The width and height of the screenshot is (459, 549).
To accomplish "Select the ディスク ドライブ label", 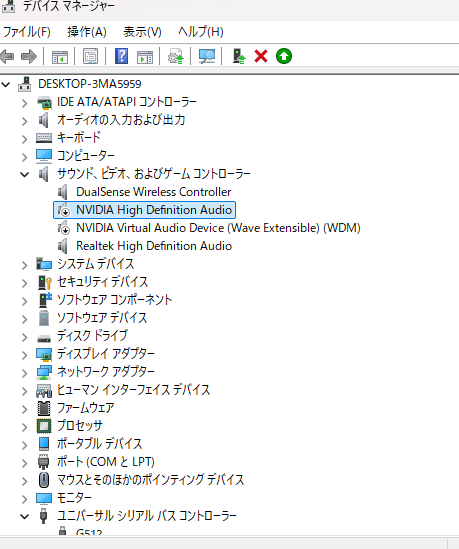I will pyautogui.click(x=92, y=336).
